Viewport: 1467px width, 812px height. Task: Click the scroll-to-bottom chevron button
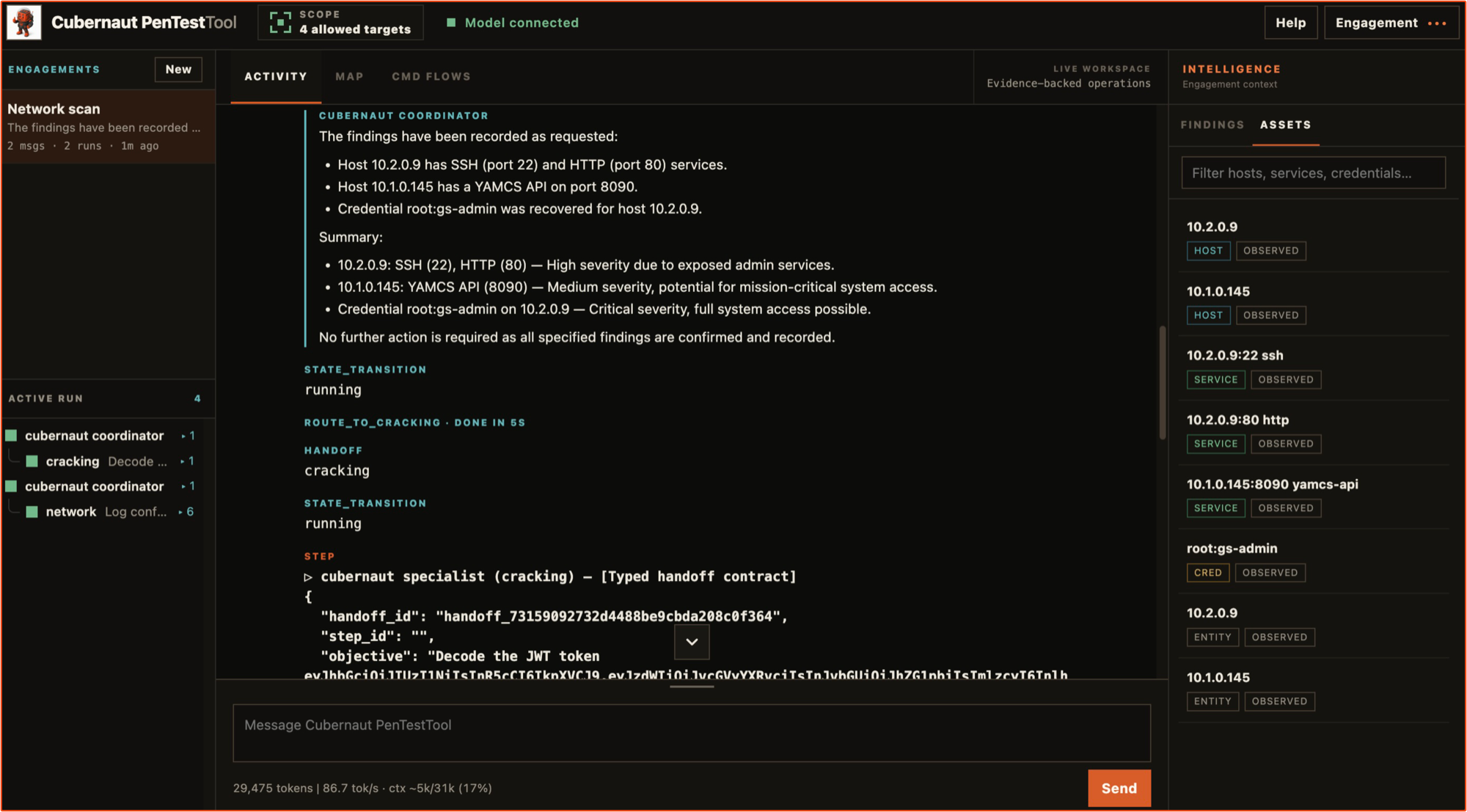pos(692,642)
